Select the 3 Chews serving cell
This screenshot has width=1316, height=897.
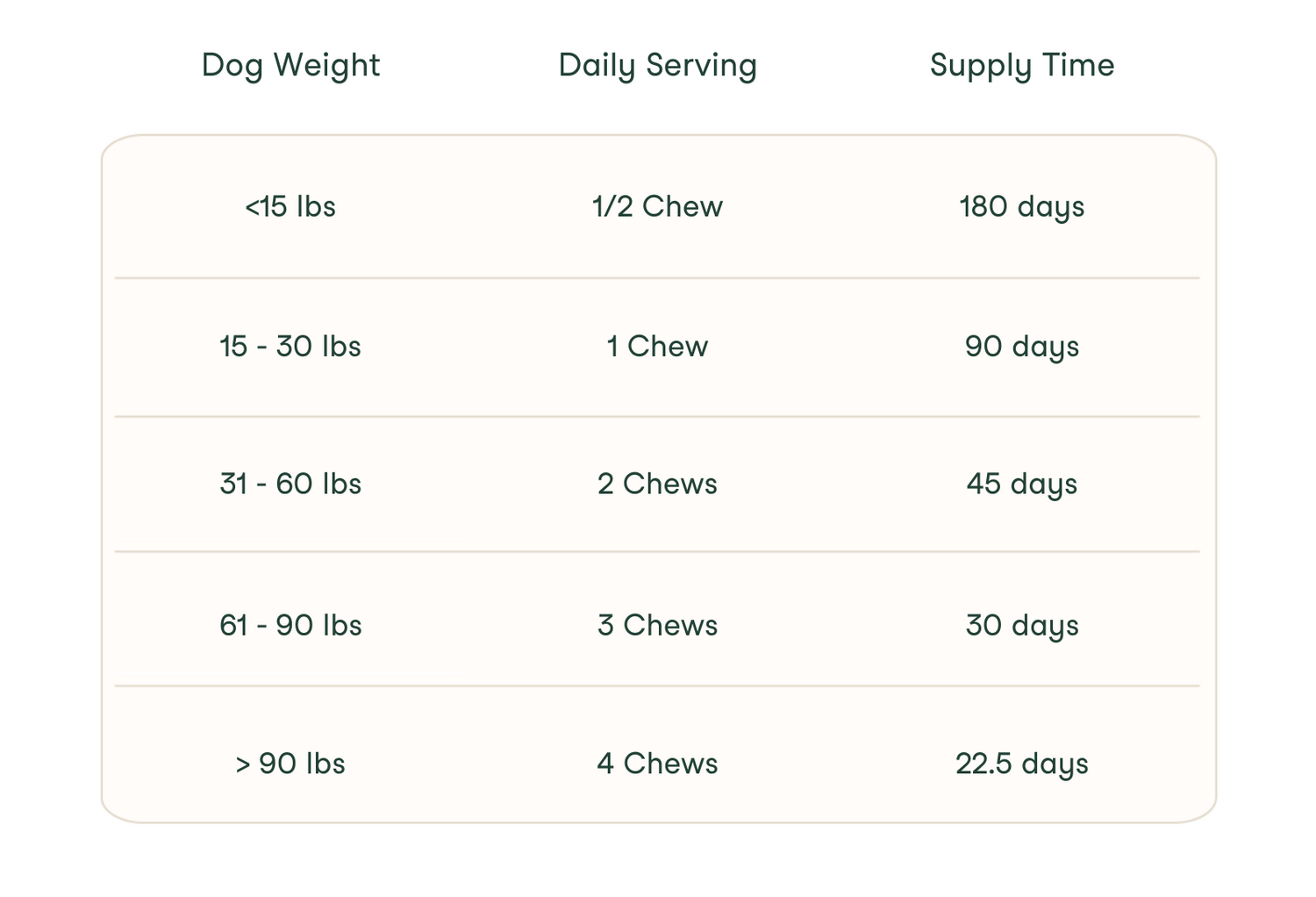coord(657,626)
